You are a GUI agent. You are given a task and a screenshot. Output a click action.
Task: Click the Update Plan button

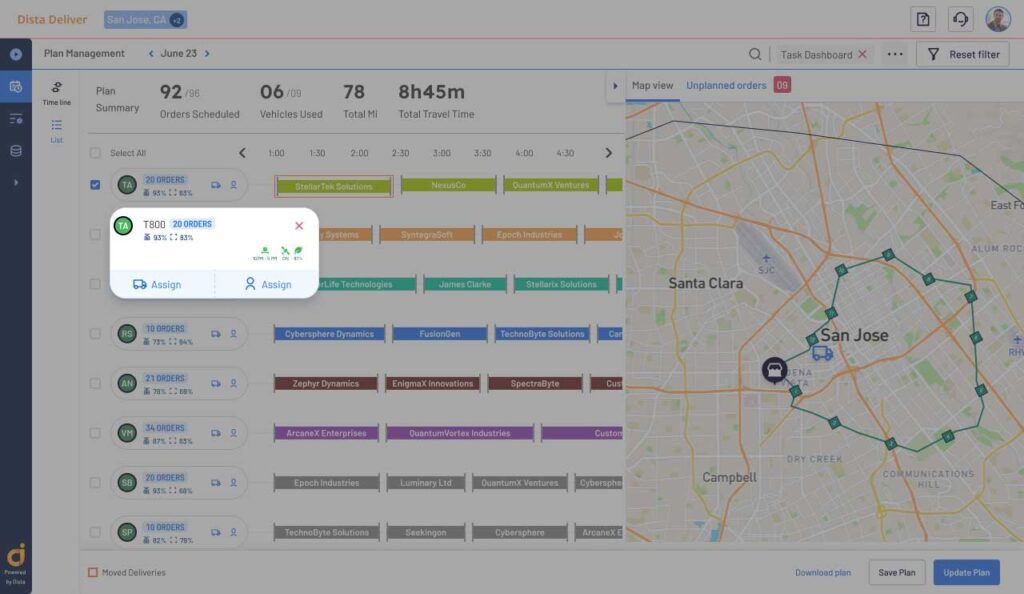(967, 572)
